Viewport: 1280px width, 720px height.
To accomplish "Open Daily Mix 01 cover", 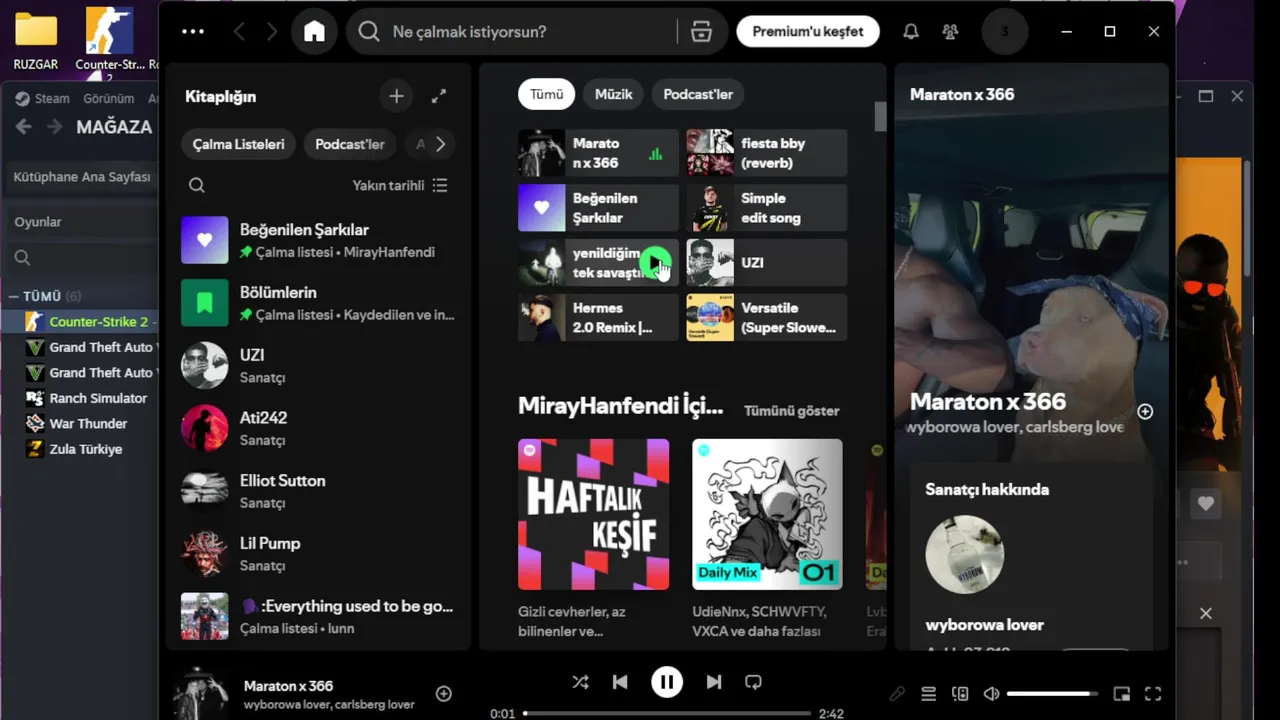I will click(x=767, y=514).
